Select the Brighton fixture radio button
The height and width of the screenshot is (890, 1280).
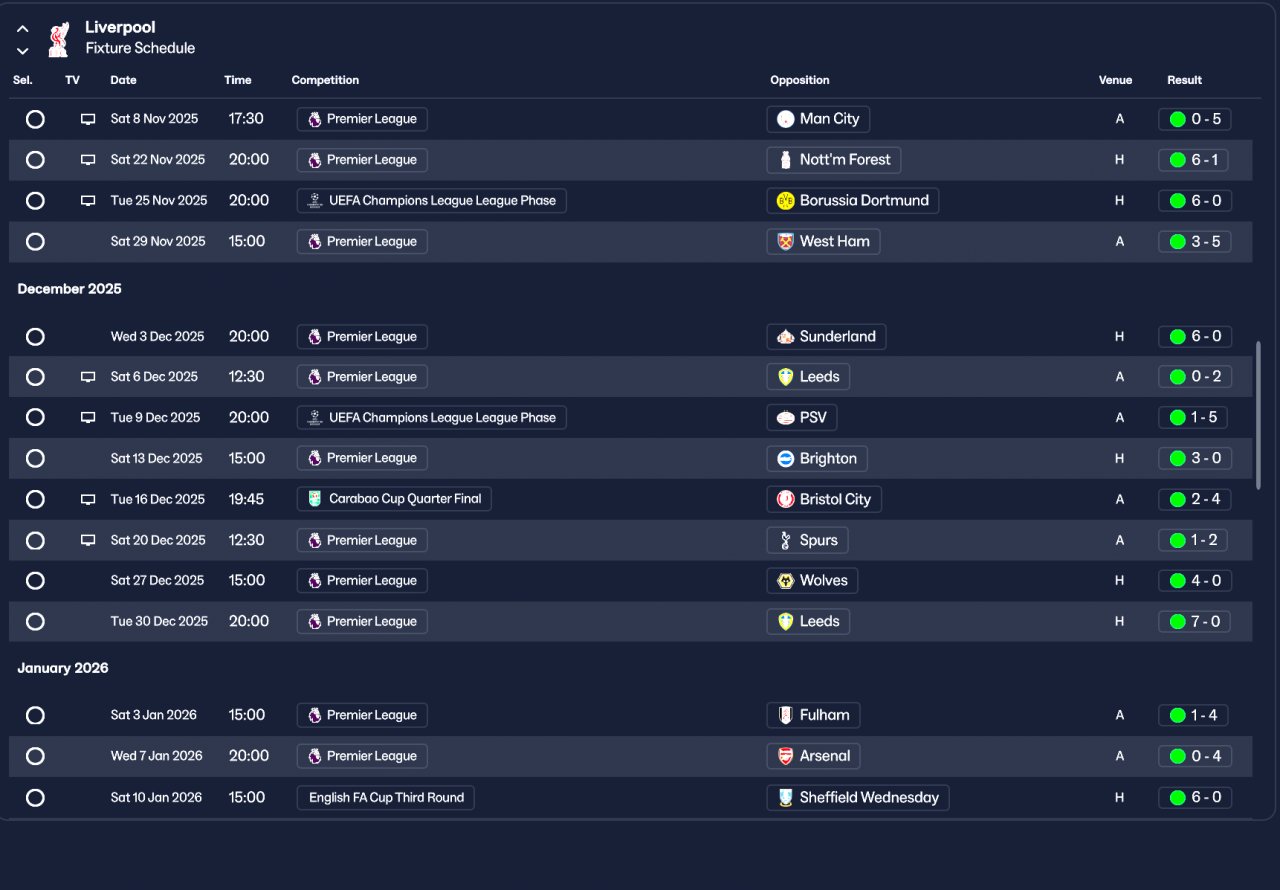click(35, 458)
